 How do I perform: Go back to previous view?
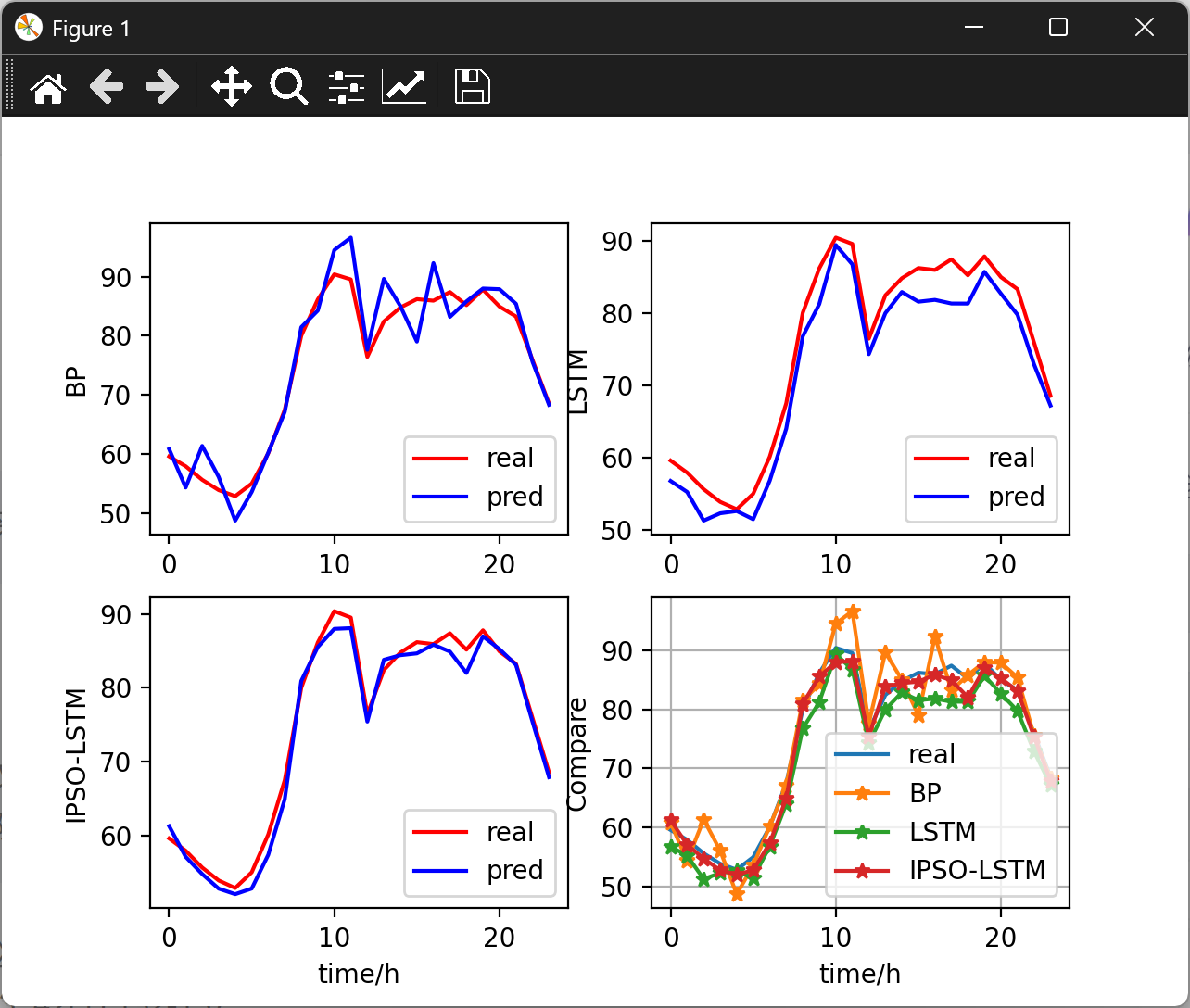106,86
